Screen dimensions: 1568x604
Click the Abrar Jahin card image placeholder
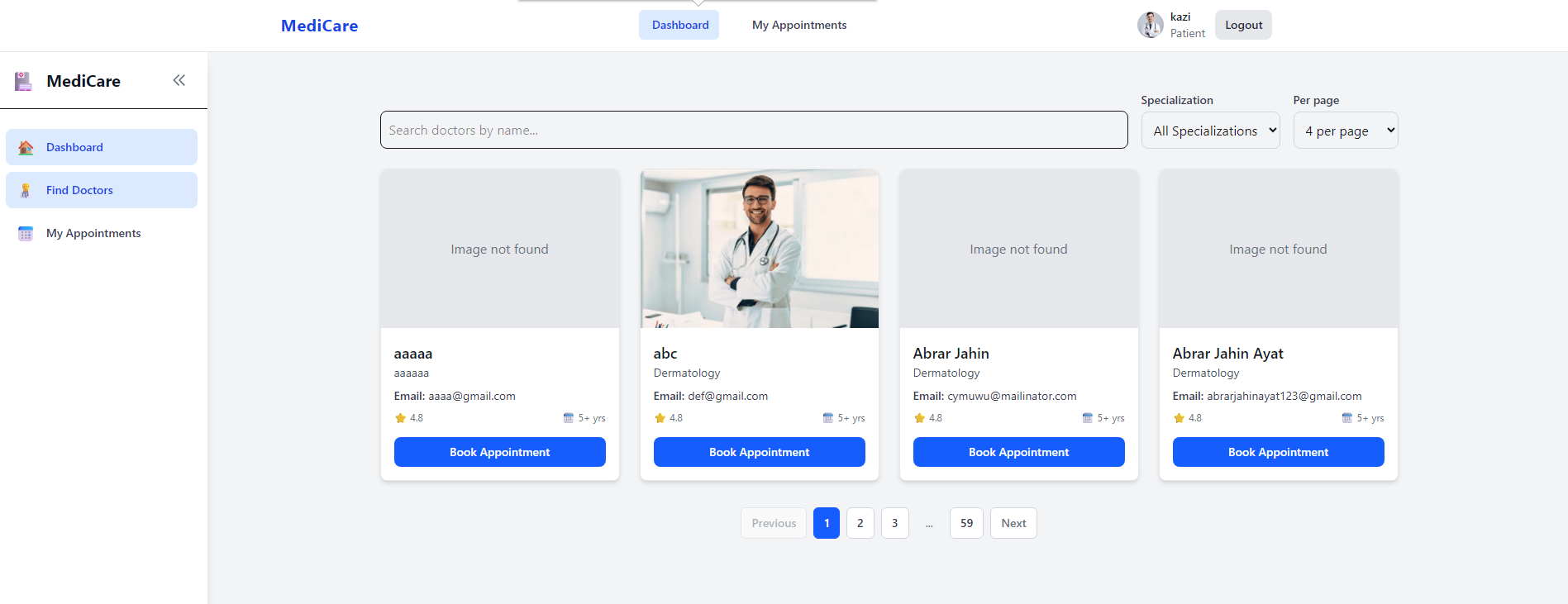[1019, 249]
